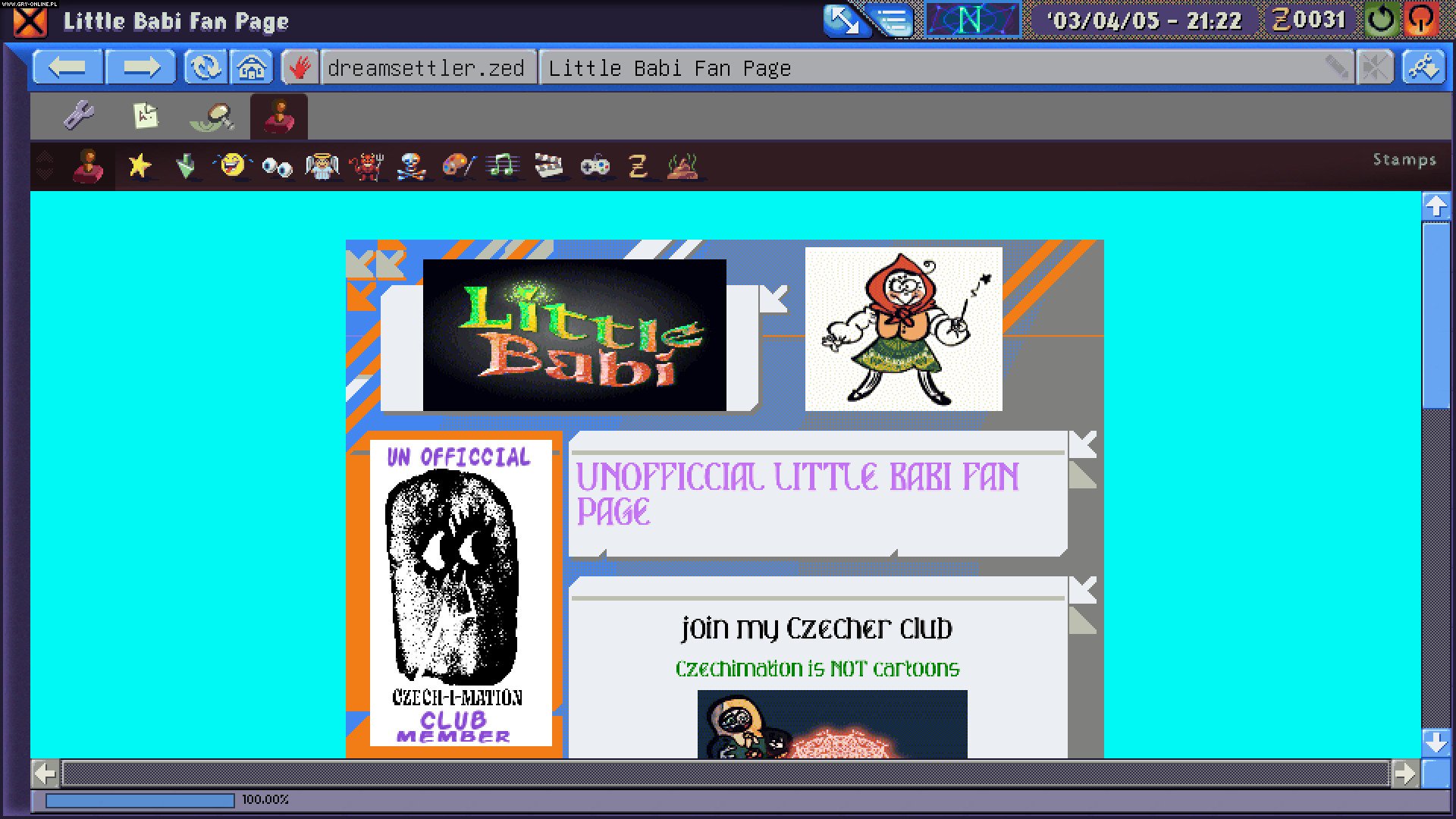Switch to the avatar profile tab

click(279, 115)
